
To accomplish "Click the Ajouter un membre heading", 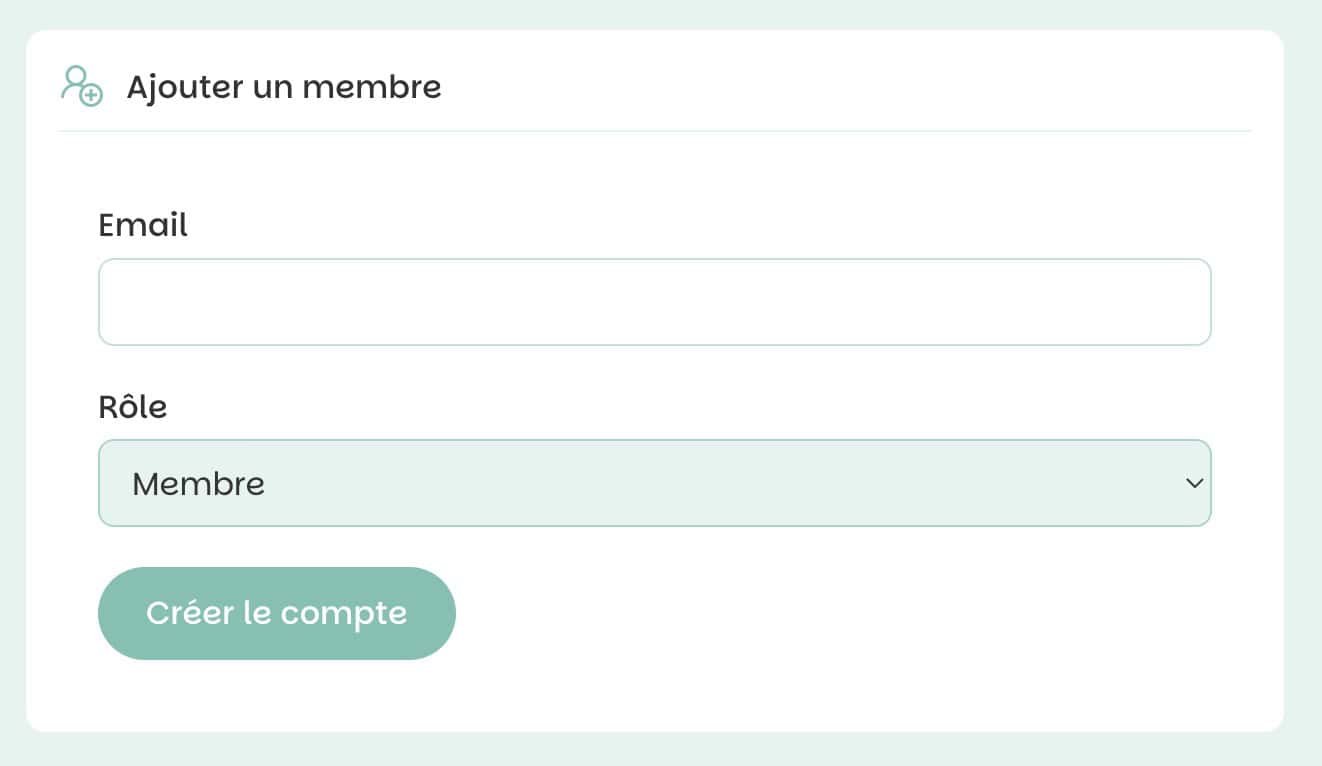I will (284, 87).
